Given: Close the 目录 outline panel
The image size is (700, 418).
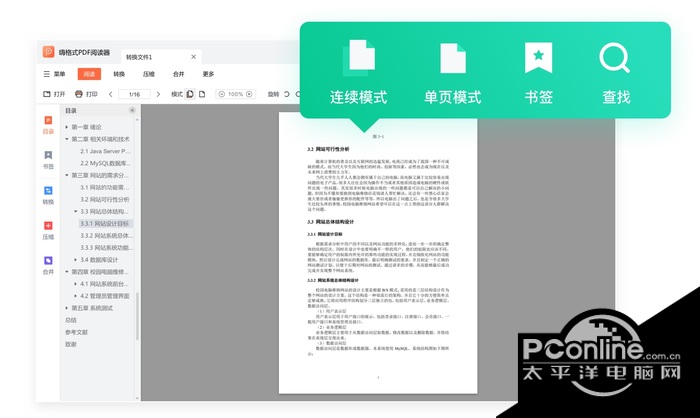Looking at the screenshot, I should [132, 110].
